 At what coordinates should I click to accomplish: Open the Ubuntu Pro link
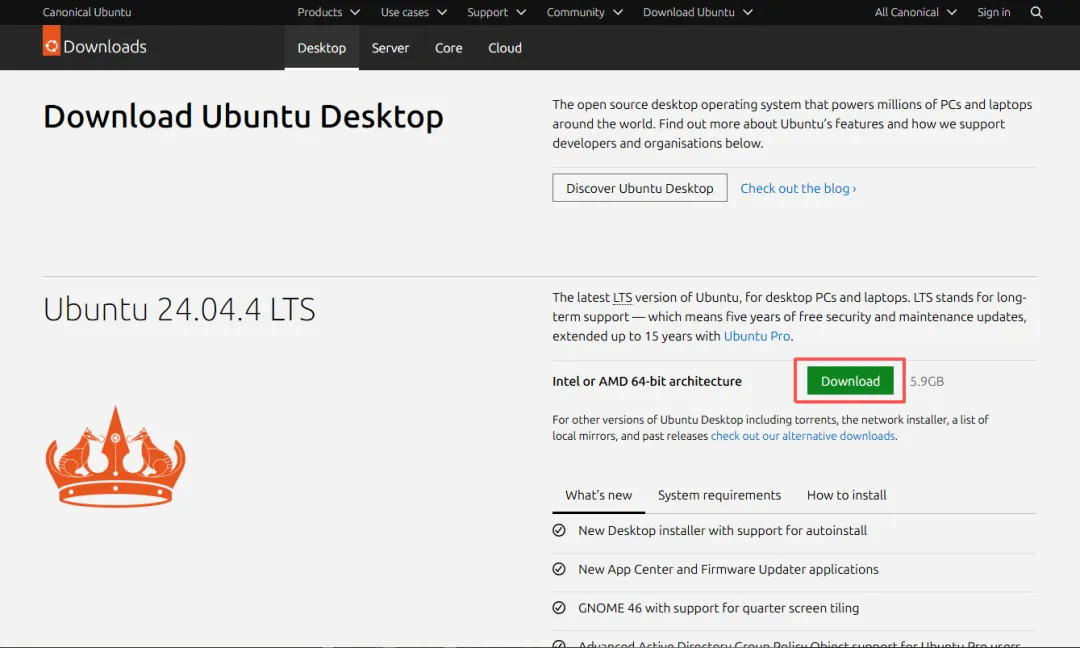[756, 336]
